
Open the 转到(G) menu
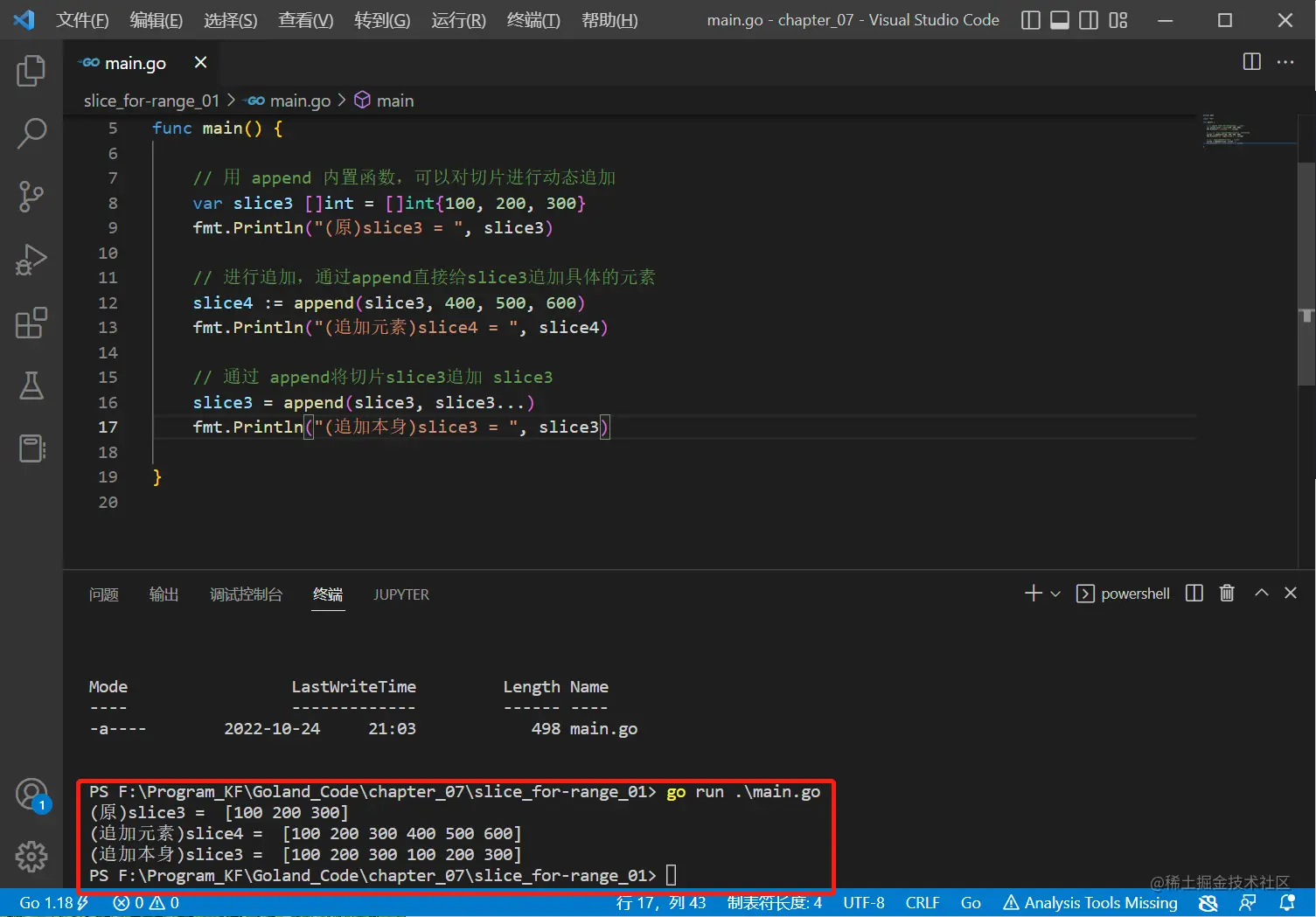382,20
